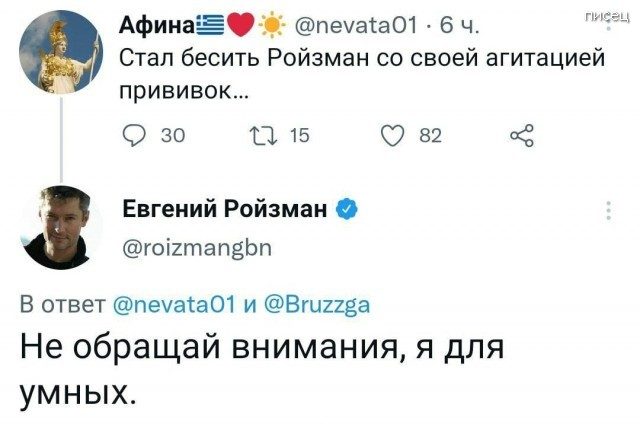Click the Greek flag emoji beside Афина

tap(210, 24)
